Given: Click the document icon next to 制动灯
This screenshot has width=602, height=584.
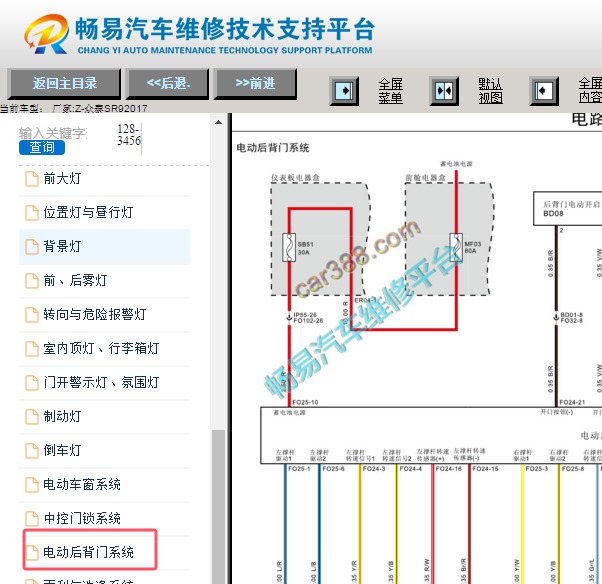Looking at the screenshot, I should tap(32, 417).
